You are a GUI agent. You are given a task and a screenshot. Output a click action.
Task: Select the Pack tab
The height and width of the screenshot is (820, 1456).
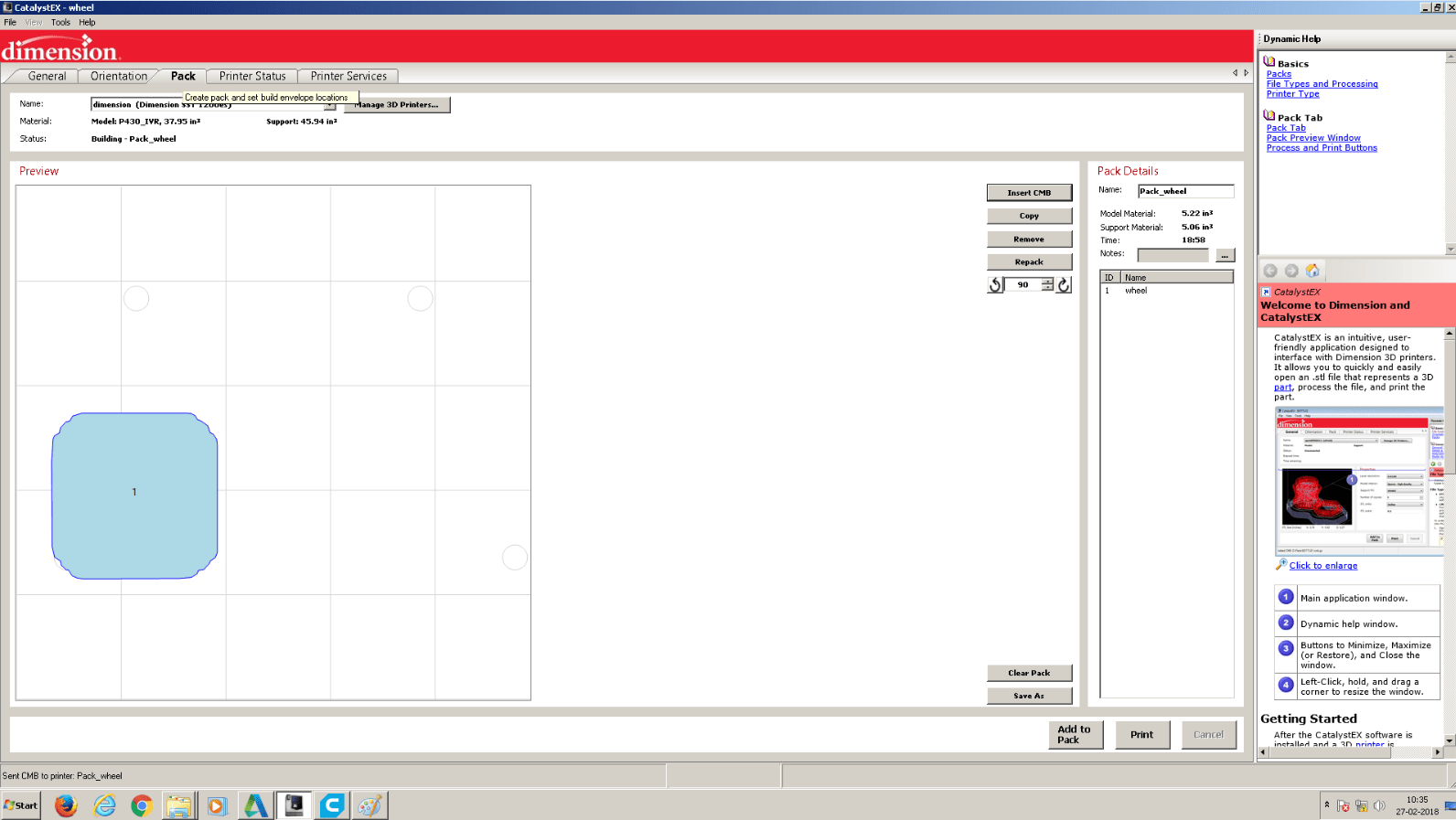(183, 76)
